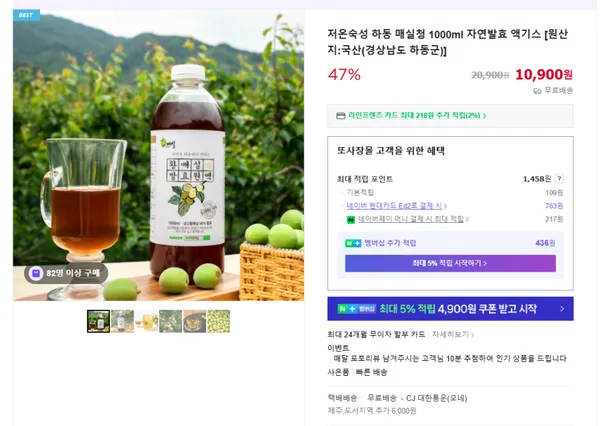600x426 pixels.
Task: Click 최대 5% 적립 시작하기 button
Action: coord(450,263)
